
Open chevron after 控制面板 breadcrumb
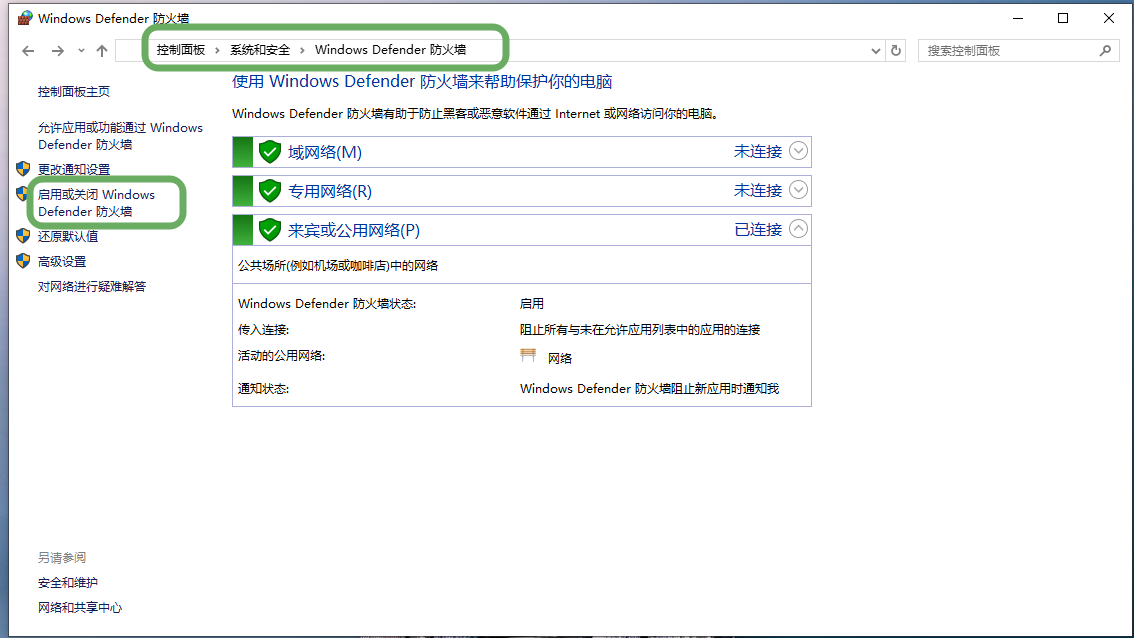(217, 50)
